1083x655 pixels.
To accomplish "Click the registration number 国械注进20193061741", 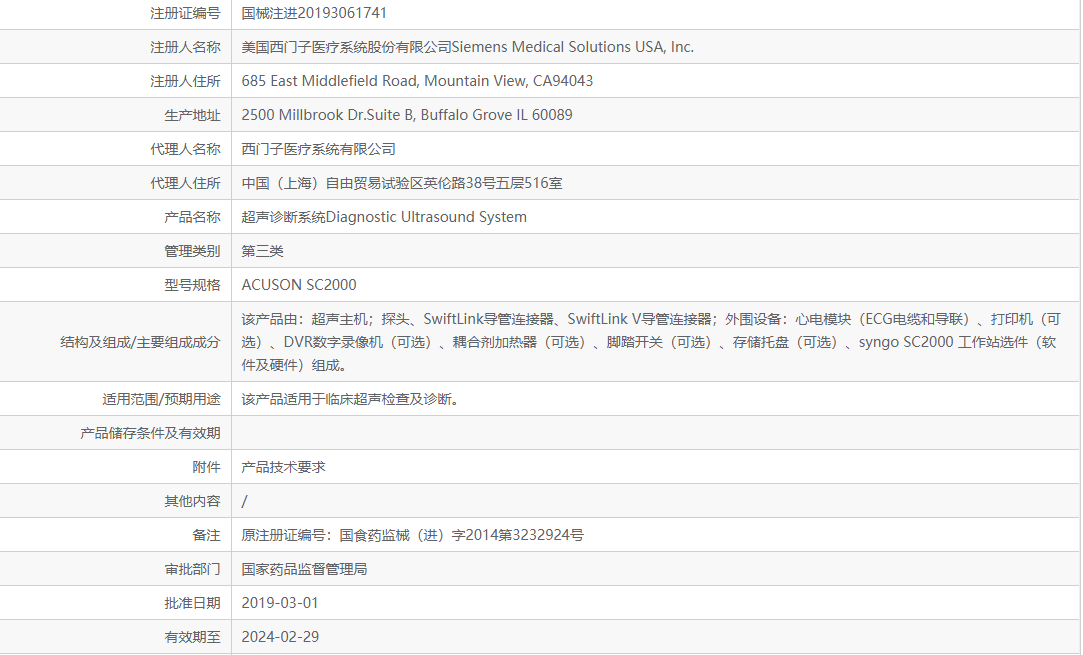I will tap(314, 13).
